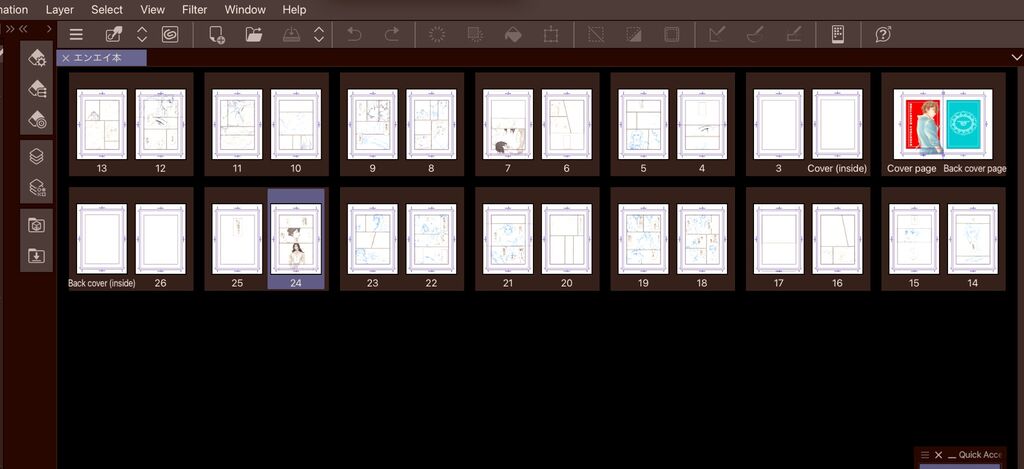The image size is (1024, 469).
Task: Open the Quick Access panel menu icon
Action: point(925,455)
